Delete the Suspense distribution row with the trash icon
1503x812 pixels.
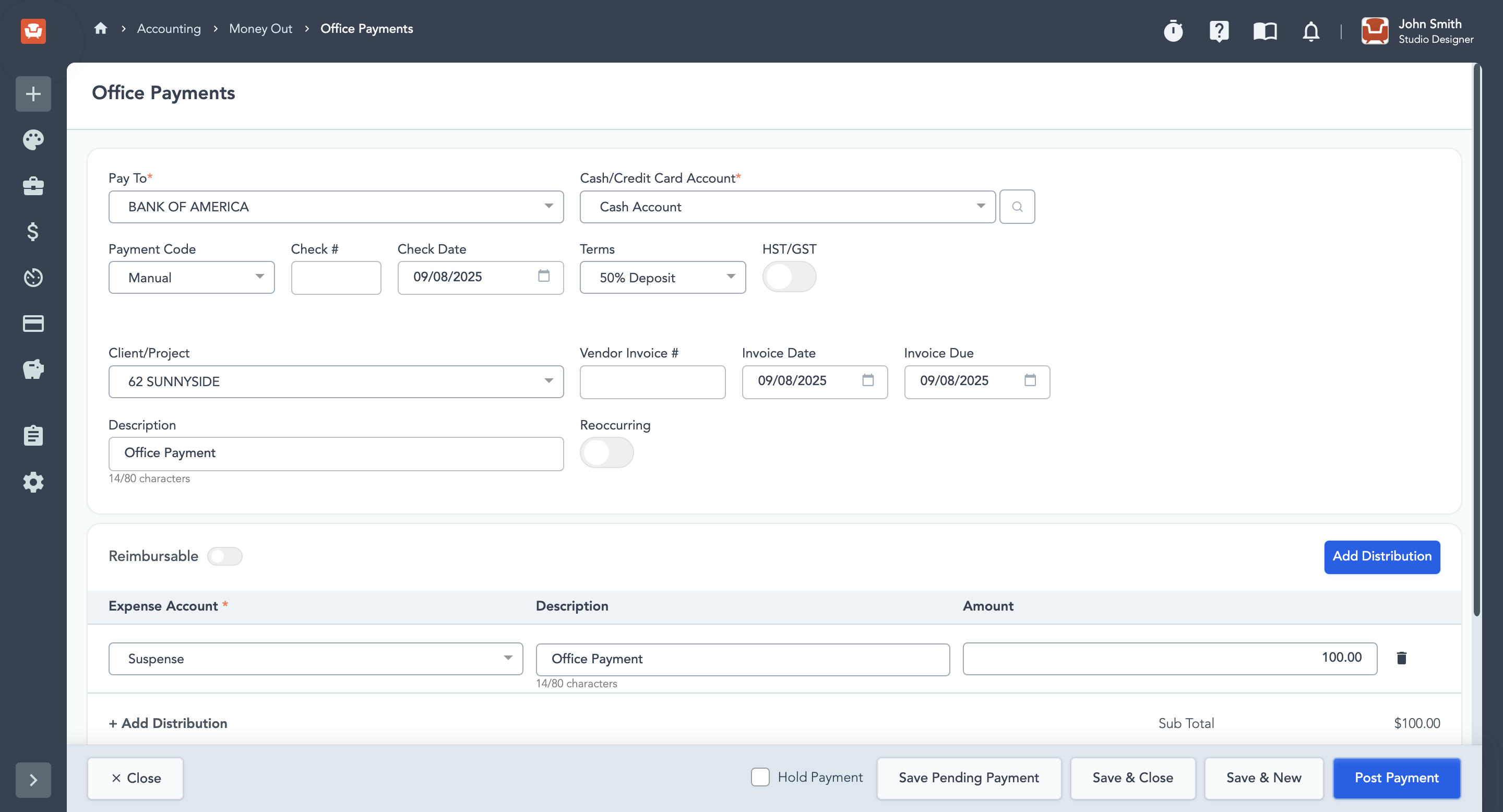[1401, 658]
